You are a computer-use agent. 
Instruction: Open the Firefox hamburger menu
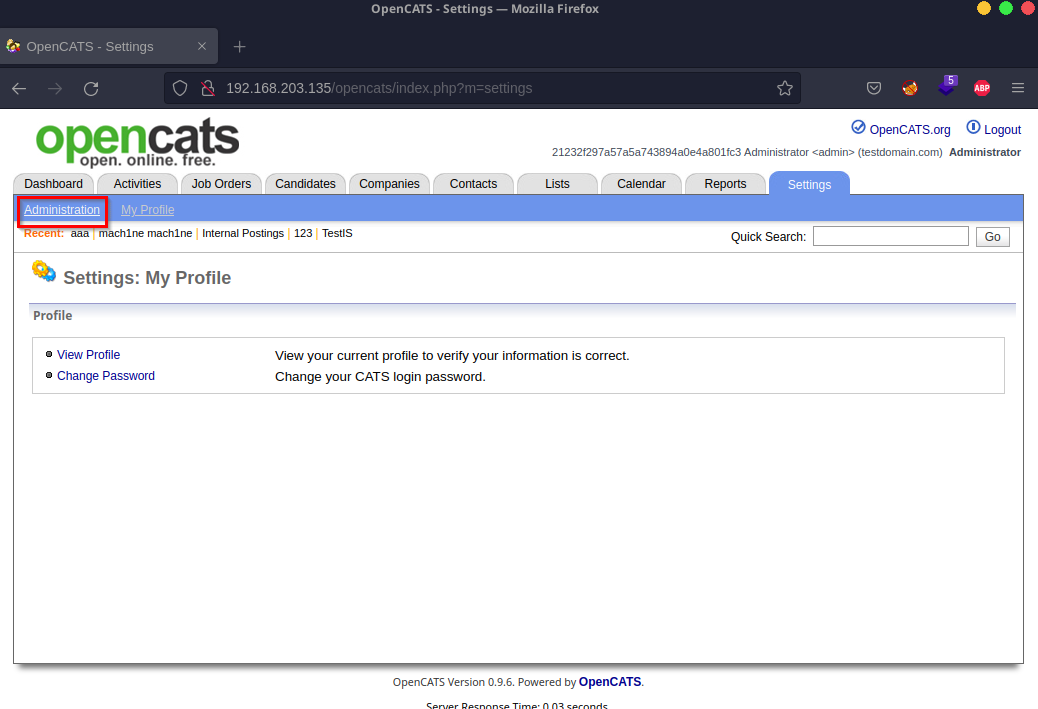[x=1018, y=88]
